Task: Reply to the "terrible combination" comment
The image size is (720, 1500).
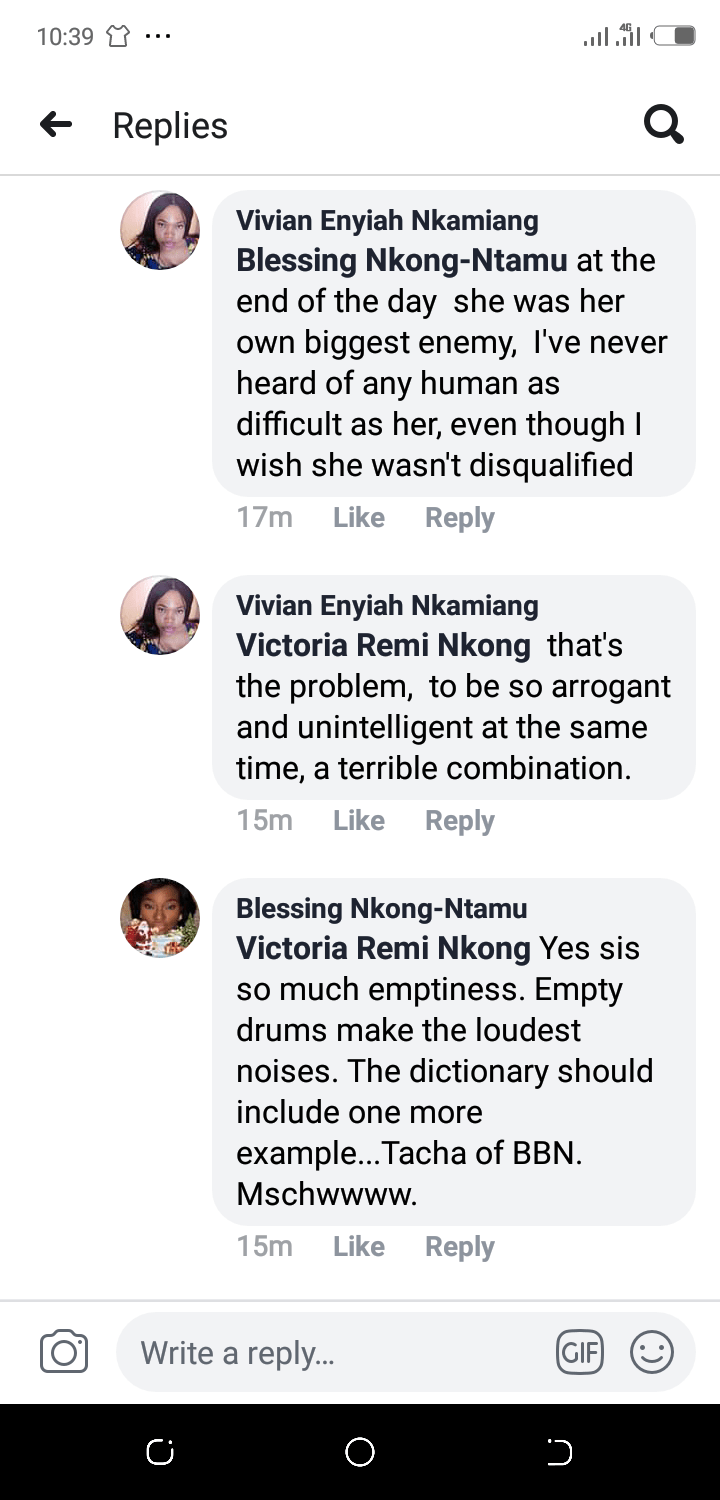Action: tap(459, 821)
